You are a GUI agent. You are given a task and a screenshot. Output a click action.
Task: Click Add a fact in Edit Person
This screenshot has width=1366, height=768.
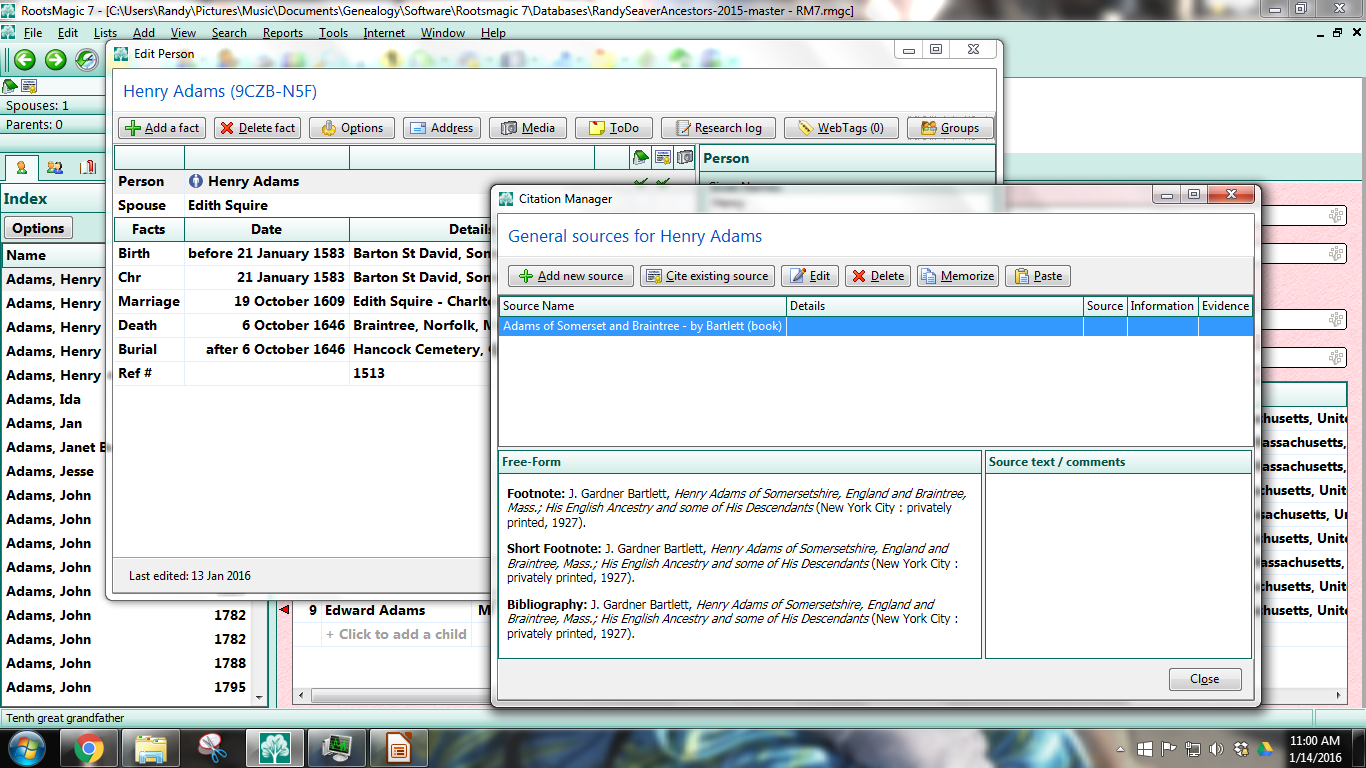click(162, 128)
